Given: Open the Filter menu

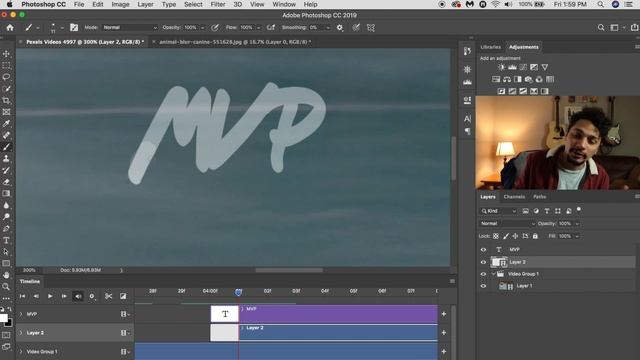Looking at the screenshot, I should coord(218,4).
